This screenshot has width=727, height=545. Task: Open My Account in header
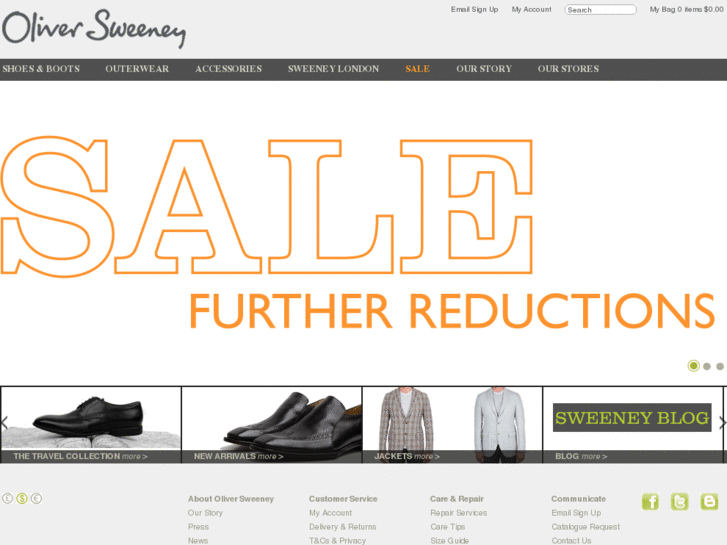tap(531, 9)
